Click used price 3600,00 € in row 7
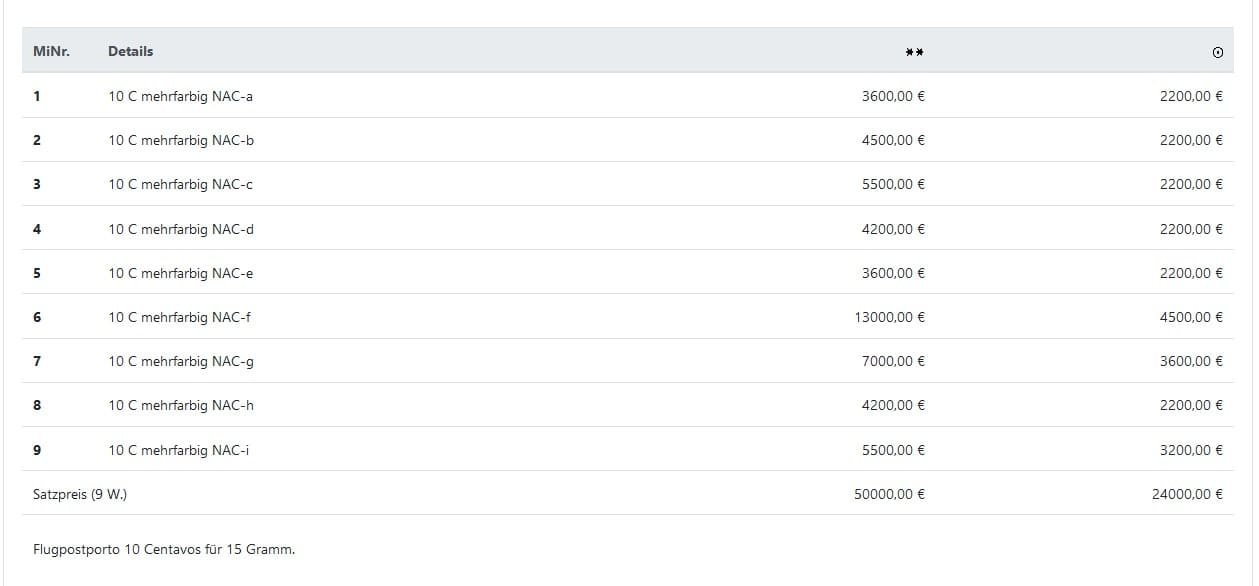The width and height of the screenshot is (1259, 586). click(1191, 361)
